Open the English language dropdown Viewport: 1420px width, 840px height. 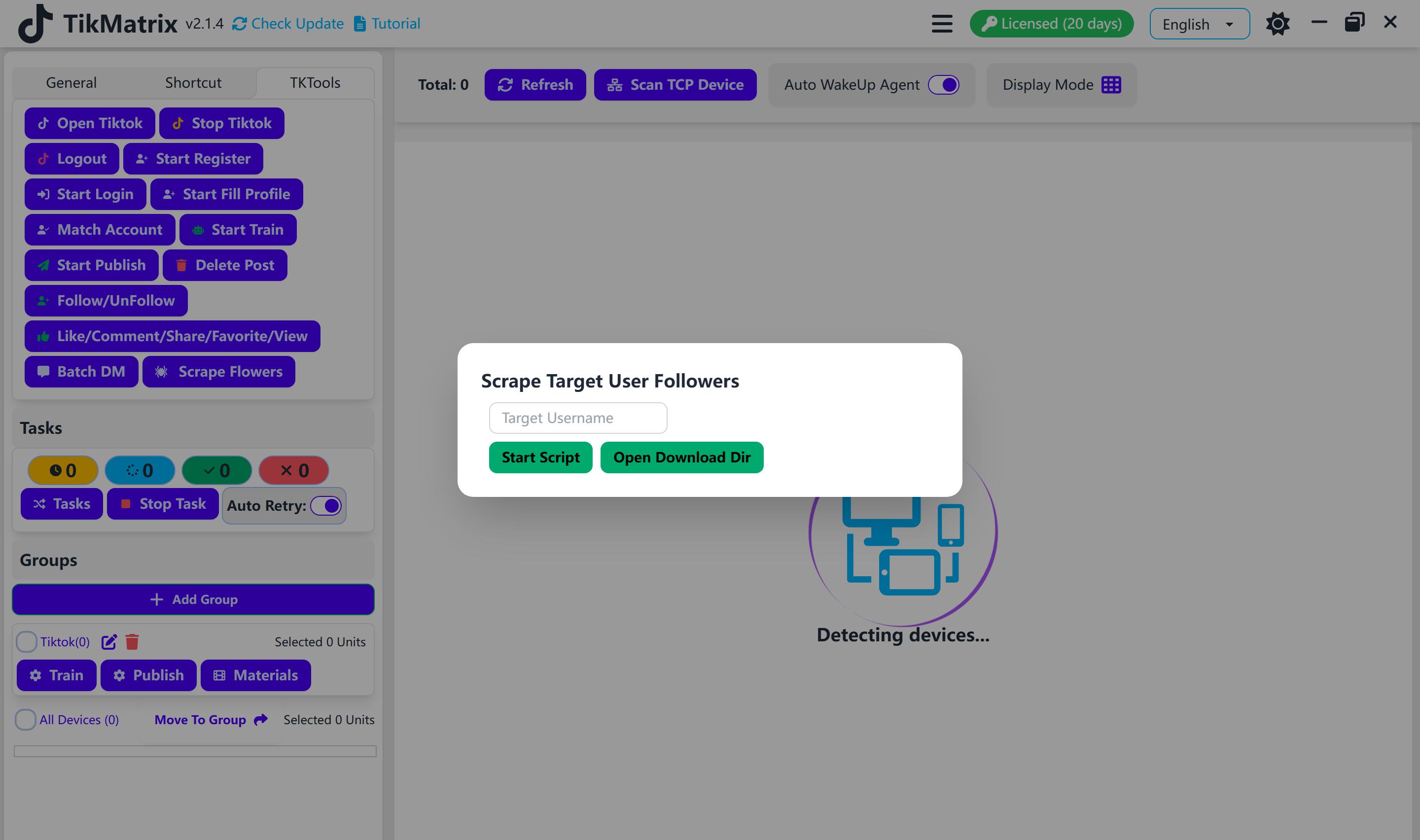1199,24
